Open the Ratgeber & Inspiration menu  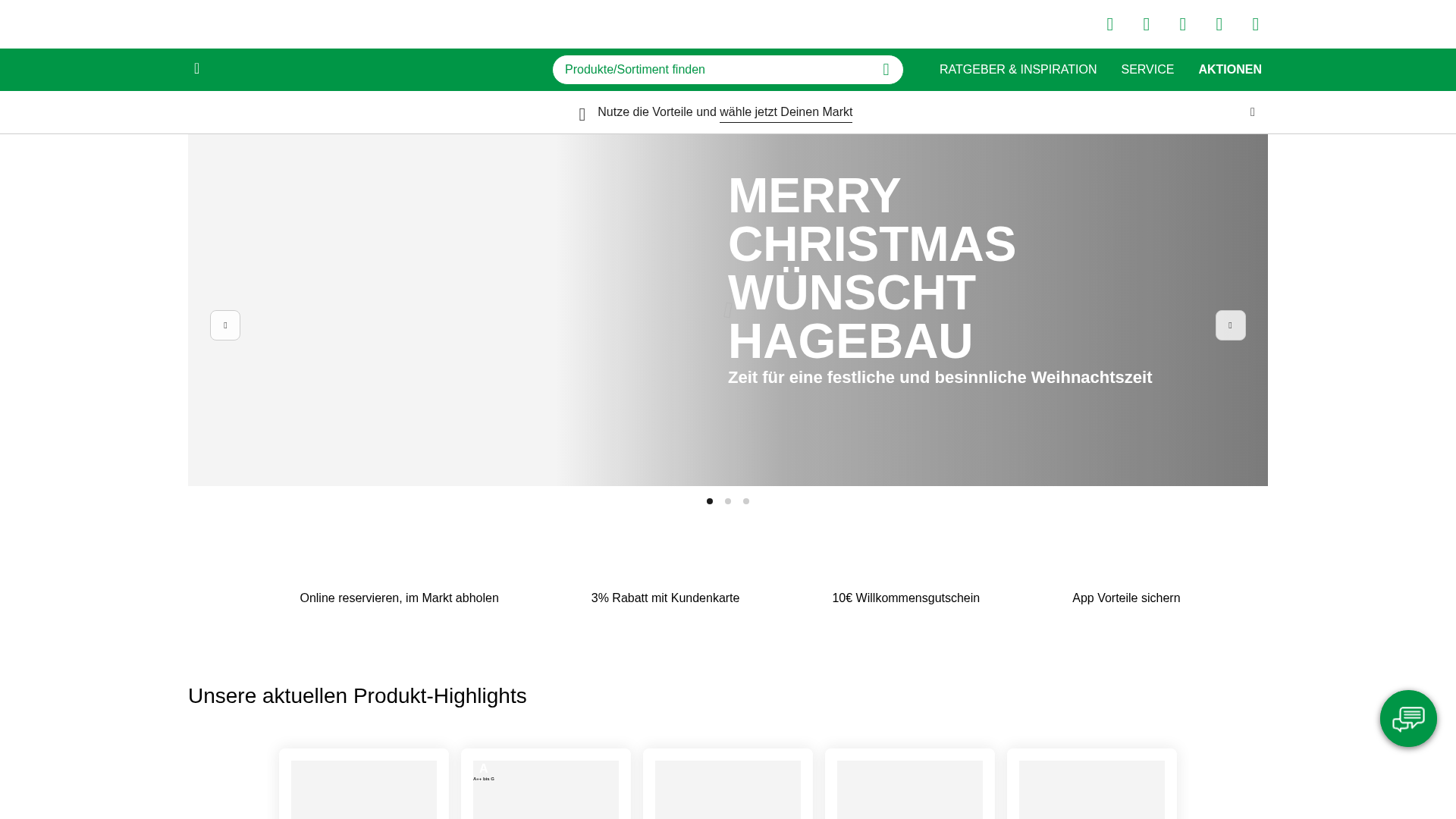[1018, 70]
